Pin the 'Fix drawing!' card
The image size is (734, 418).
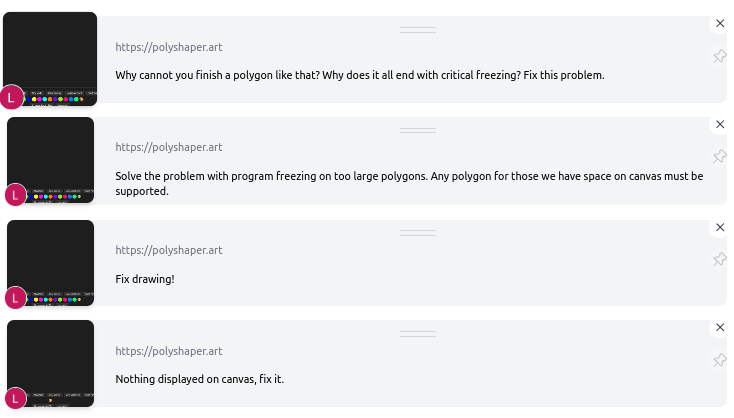[x=719, y=259]
